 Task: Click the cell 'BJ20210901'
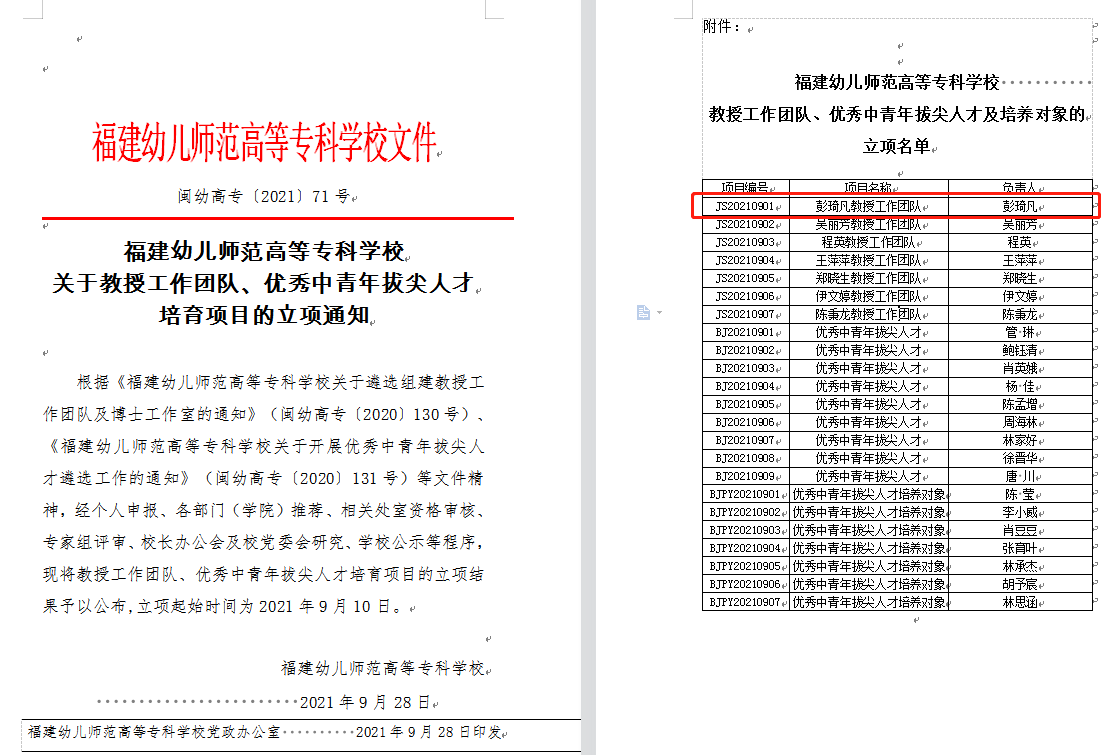pyautogui.click(x=745, y=332)
